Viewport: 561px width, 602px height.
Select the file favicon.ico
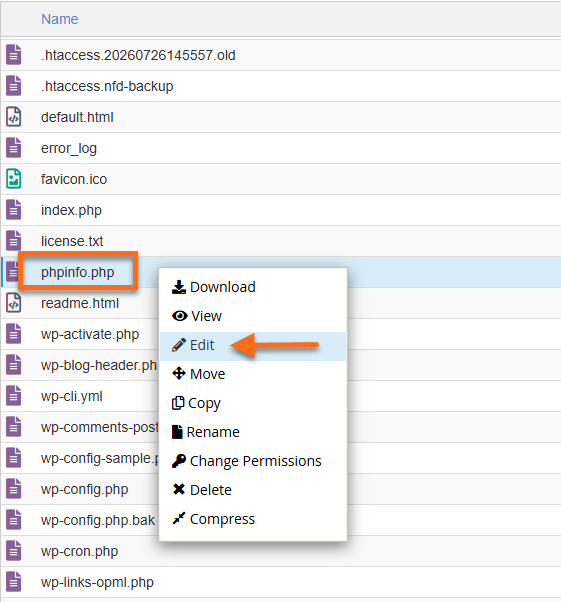(x=74, y=179)
